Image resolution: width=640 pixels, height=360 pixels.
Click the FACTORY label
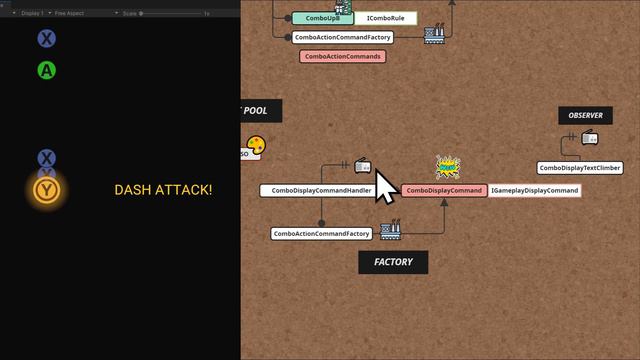coord(393,262)
